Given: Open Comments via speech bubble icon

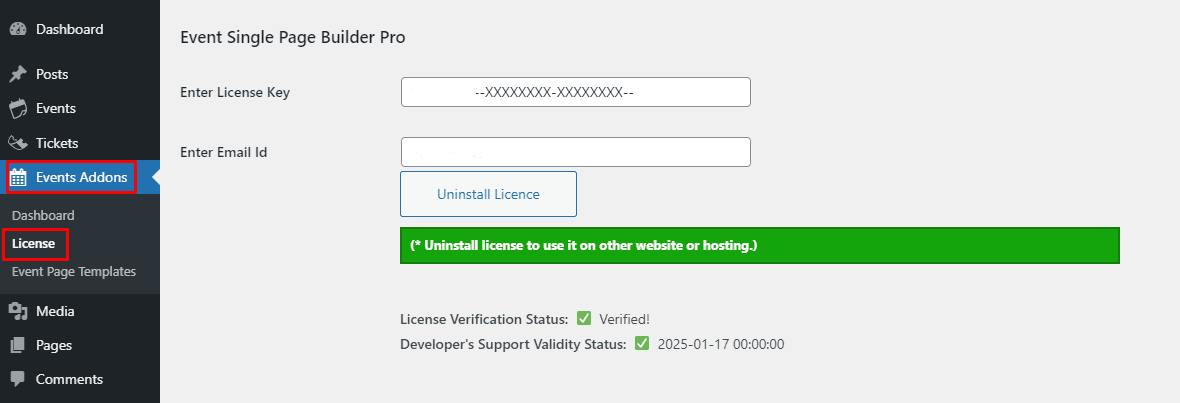Looking at the screenshot, I should [18, 380].
